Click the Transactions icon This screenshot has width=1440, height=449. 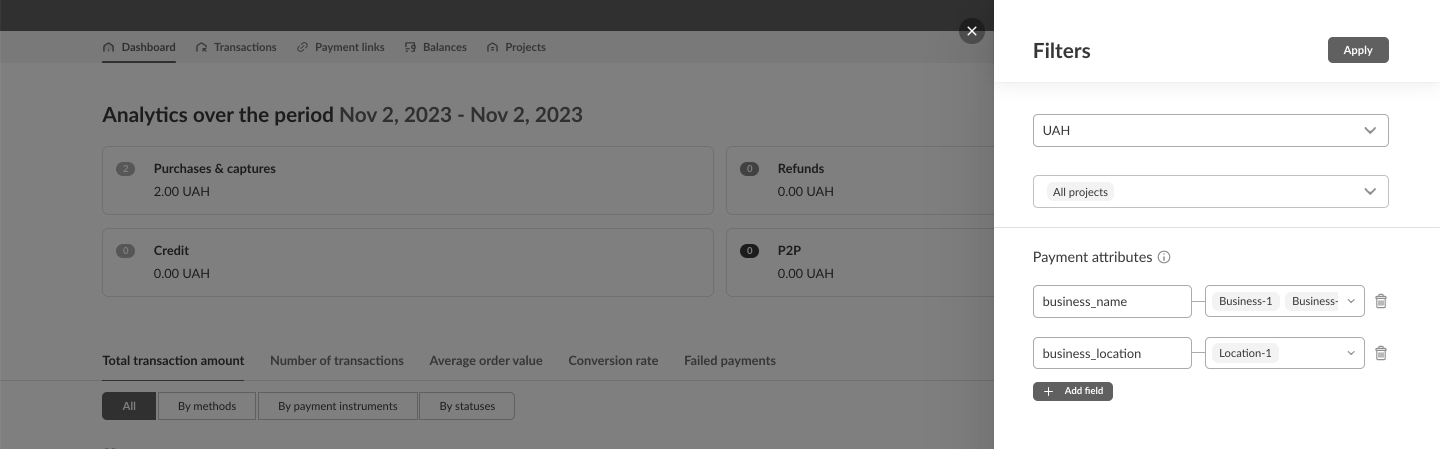pyautogui.click(x=201, y=47)
